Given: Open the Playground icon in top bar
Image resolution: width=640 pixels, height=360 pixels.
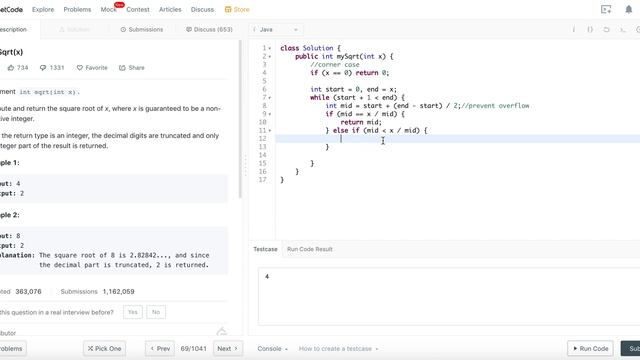Looking at the screenshot, I should click(x=606, y=9).
